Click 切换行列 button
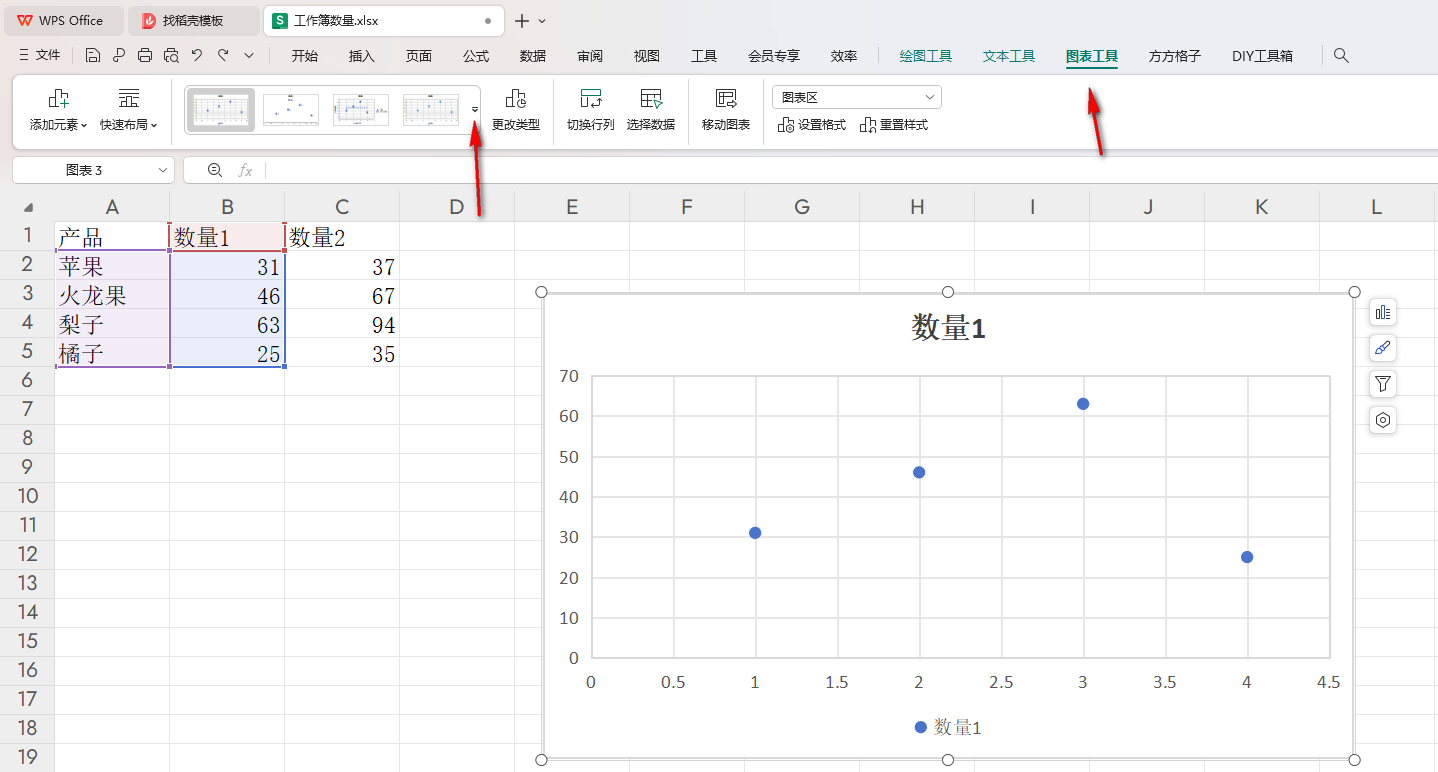This screenshot has width=1438, height=772. (x=591, y=110)
